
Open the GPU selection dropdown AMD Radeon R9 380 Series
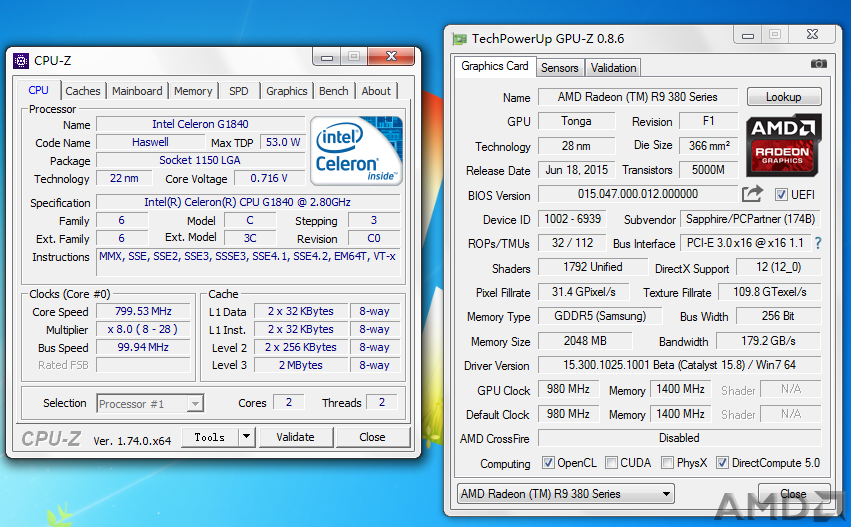coord(566,494)
